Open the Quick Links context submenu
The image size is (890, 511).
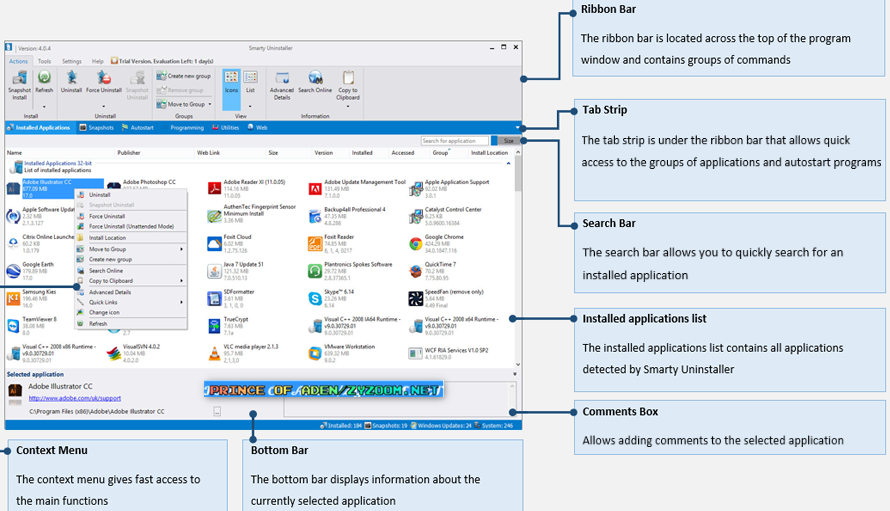tap(131, 303)
